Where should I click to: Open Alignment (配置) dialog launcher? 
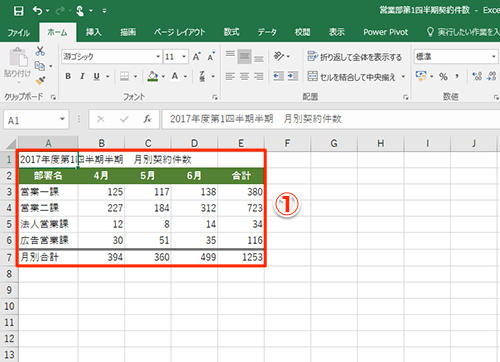click(x=406, y=97)
